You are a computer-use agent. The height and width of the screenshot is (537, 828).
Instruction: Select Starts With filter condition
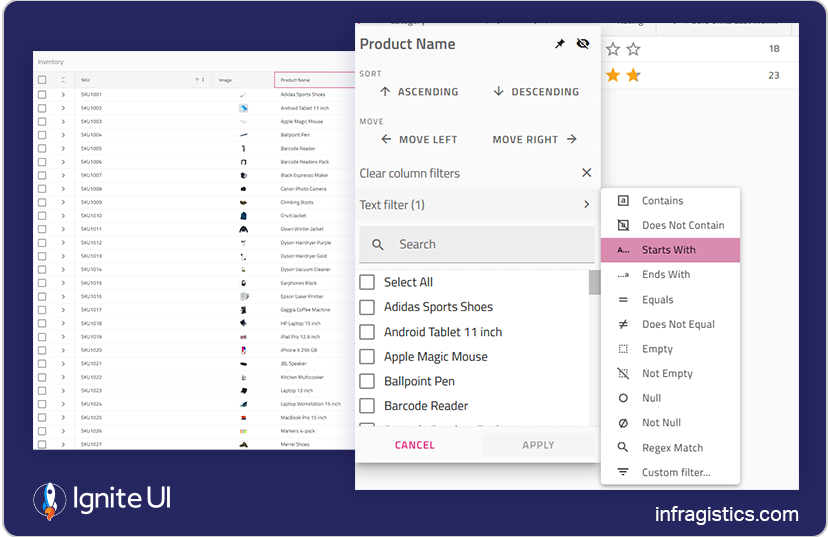670,250
